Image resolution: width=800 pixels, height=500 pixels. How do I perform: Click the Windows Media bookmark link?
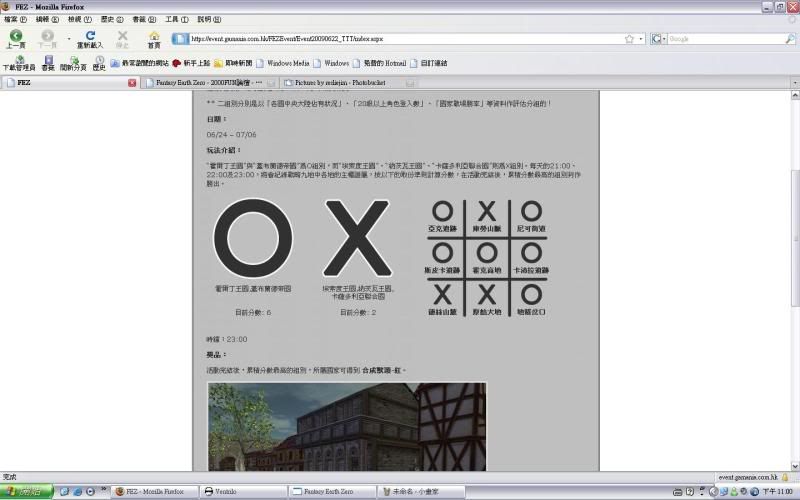coord(287,63)
